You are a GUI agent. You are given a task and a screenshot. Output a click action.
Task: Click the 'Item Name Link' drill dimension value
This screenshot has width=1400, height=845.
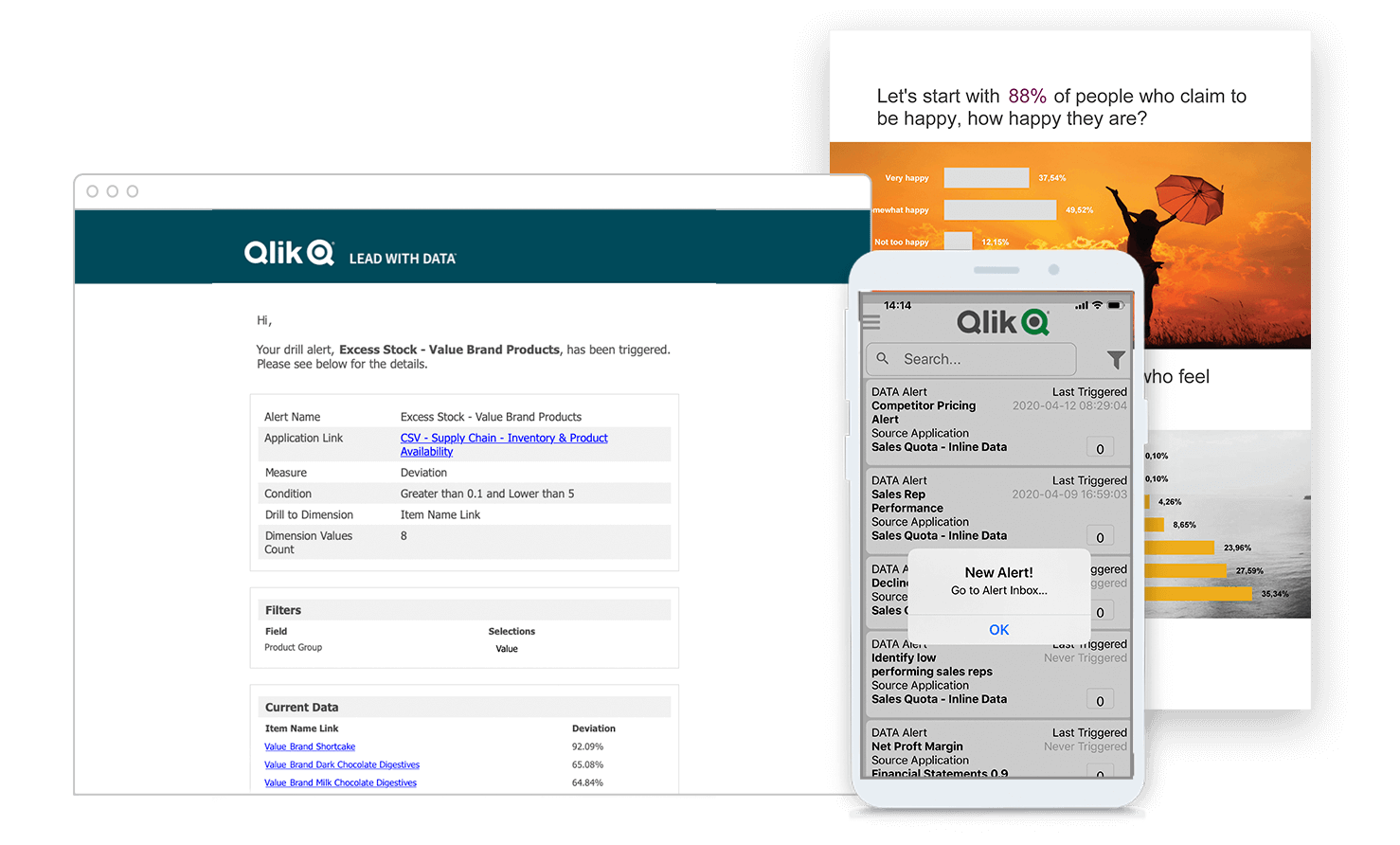(440, 514)
